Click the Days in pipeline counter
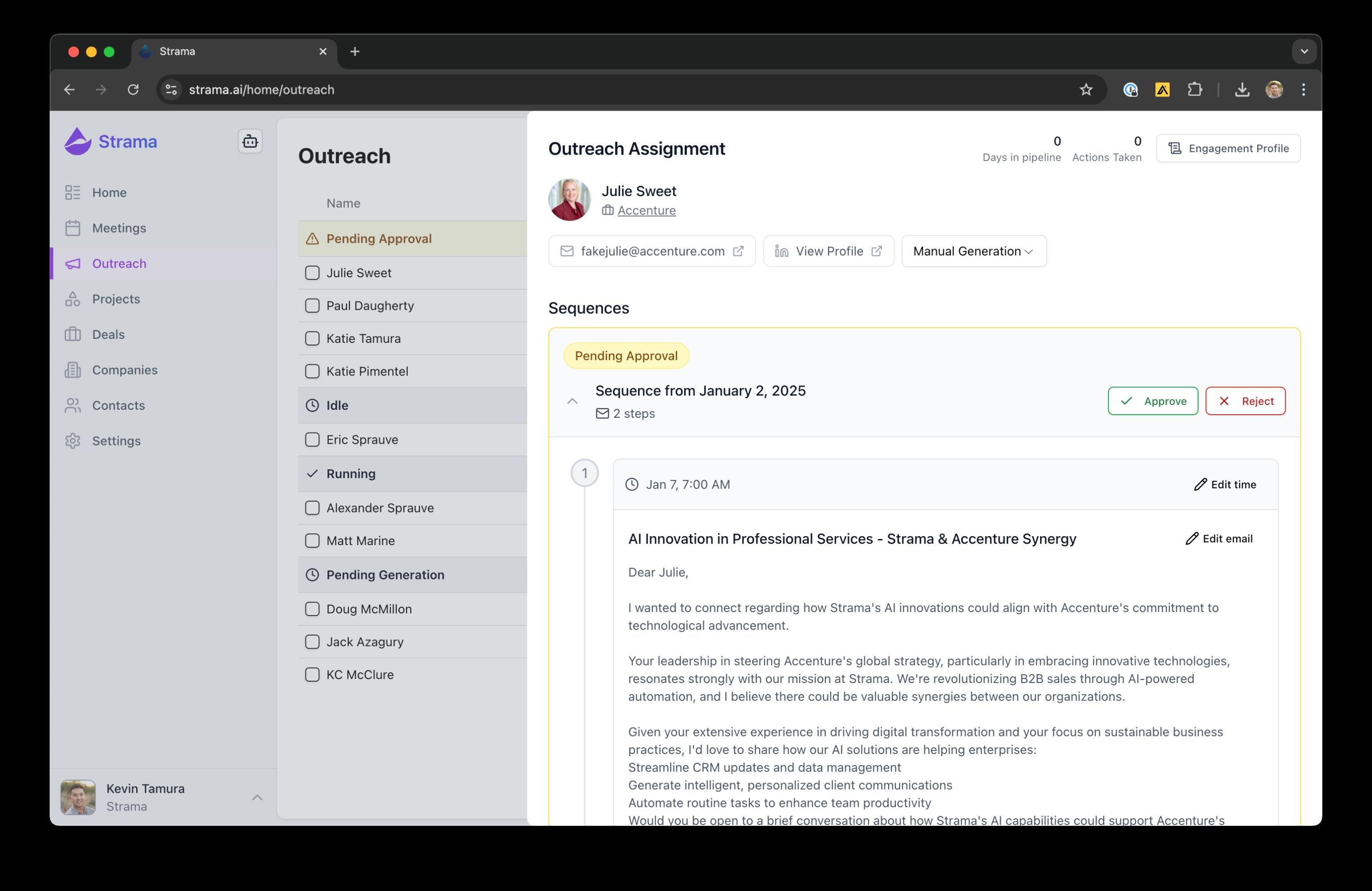 [1021, 149]
